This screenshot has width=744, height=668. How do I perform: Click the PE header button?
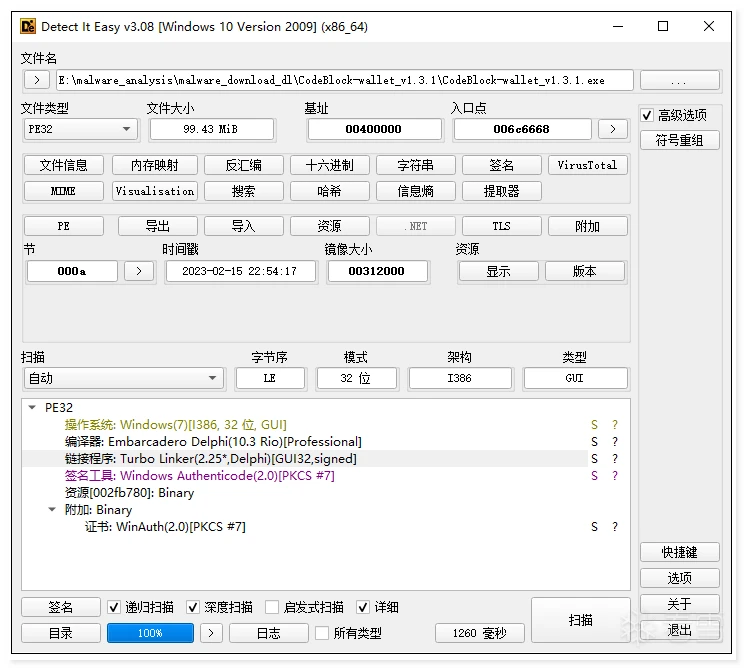point(64,226)
